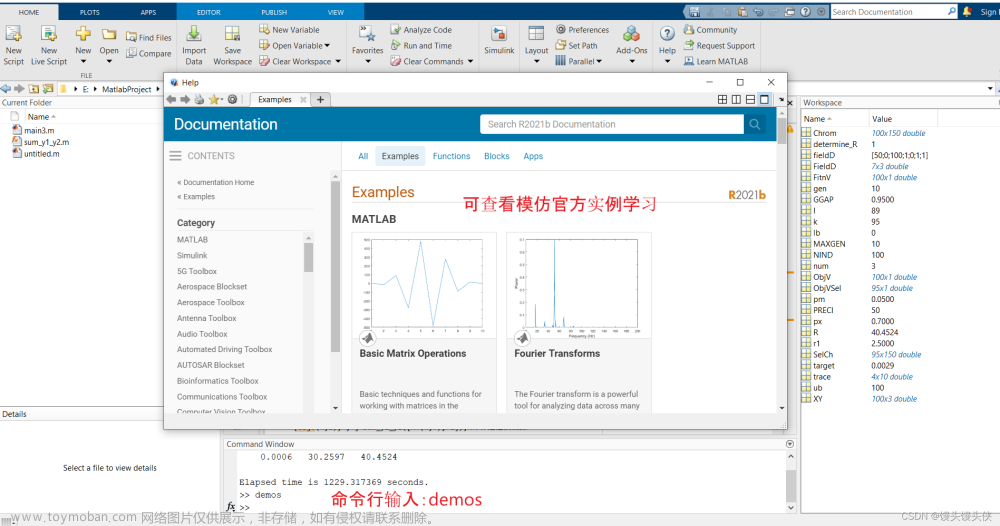The image size is (1000, 526).
Task: Expand Clear Commands dropdown
Action: point(471,62)
